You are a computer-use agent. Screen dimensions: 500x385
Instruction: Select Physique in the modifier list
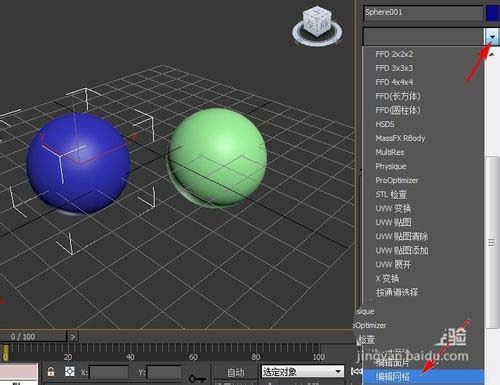[x=391, y=166]
